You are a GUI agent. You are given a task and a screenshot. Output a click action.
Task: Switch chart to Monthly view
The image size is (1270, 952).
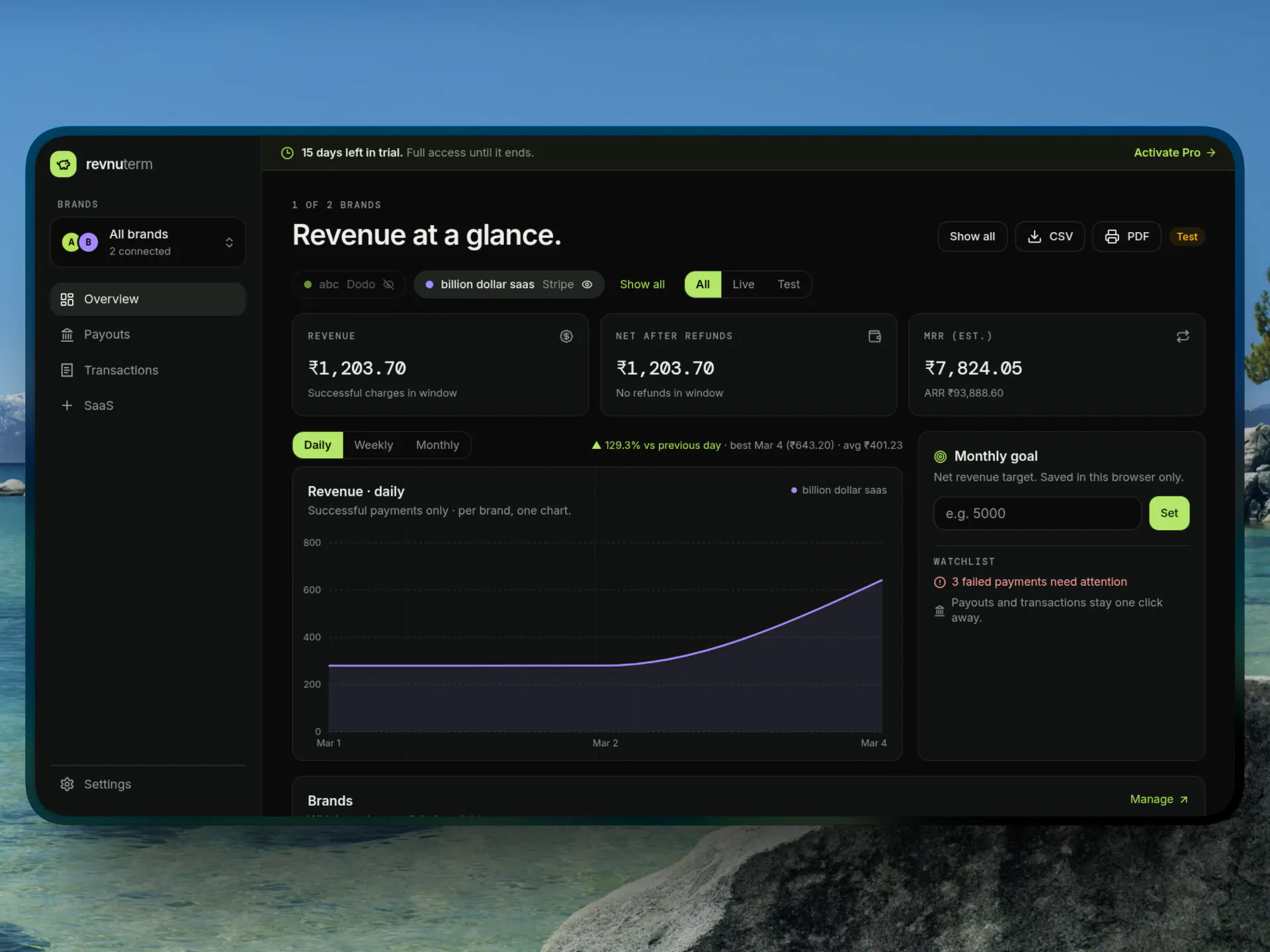coord(437,446)
